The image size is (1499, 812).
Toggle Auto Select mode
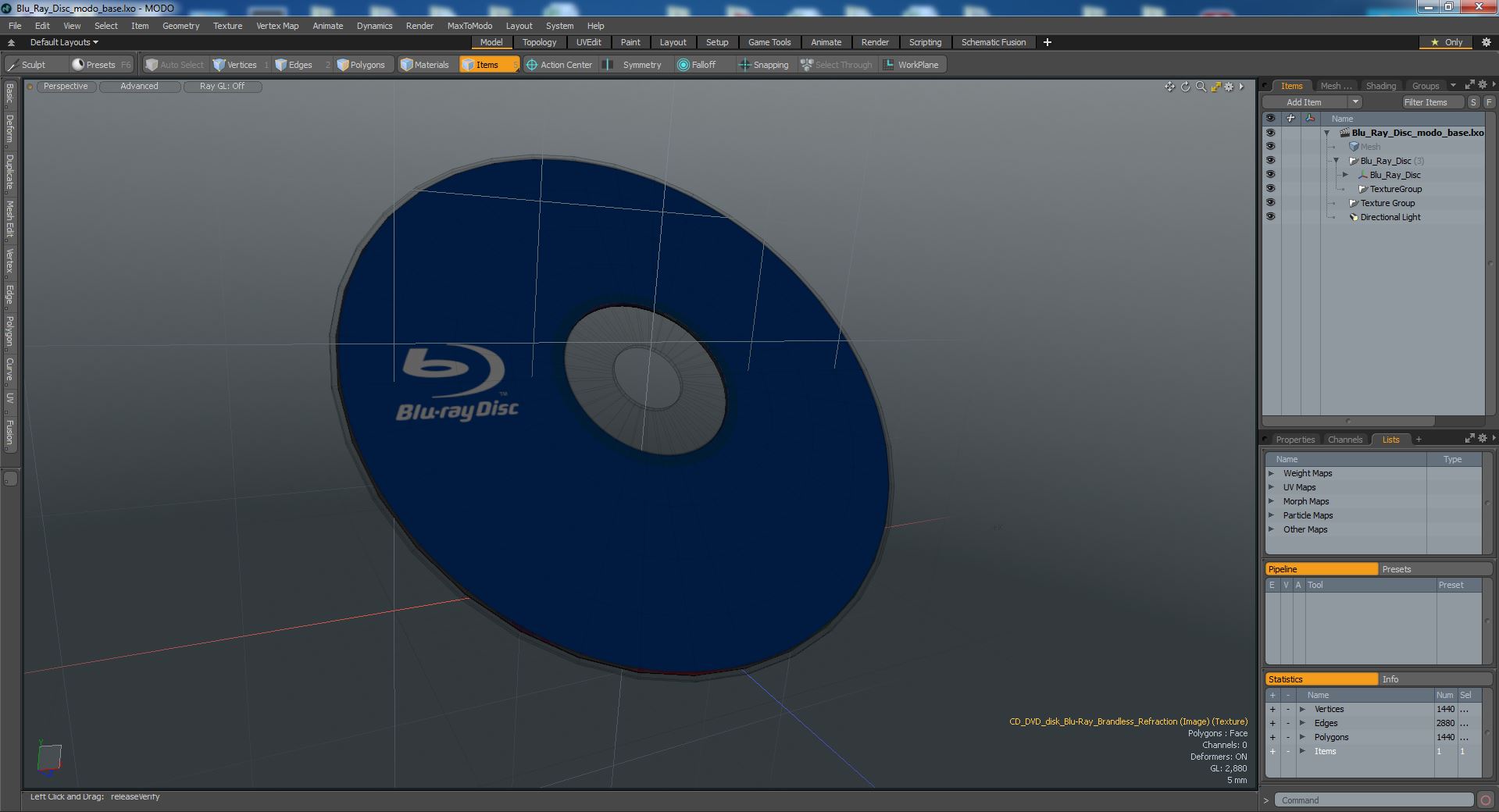[x=175, y=65]
